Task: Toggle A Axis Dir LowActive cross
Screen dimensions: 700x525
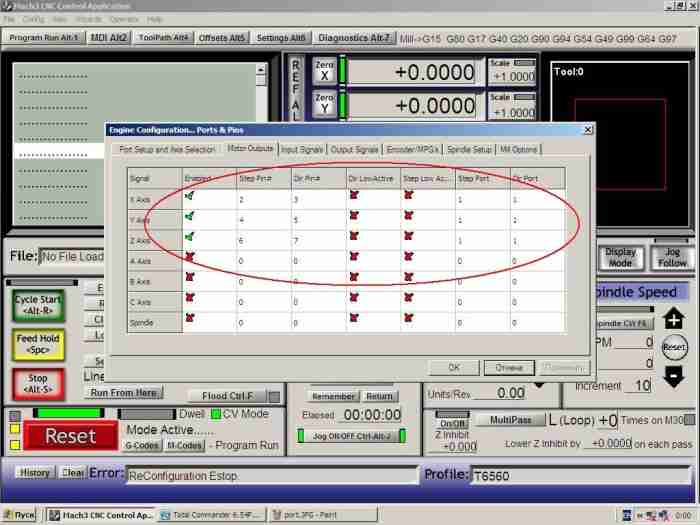Action: click(354, 256)
